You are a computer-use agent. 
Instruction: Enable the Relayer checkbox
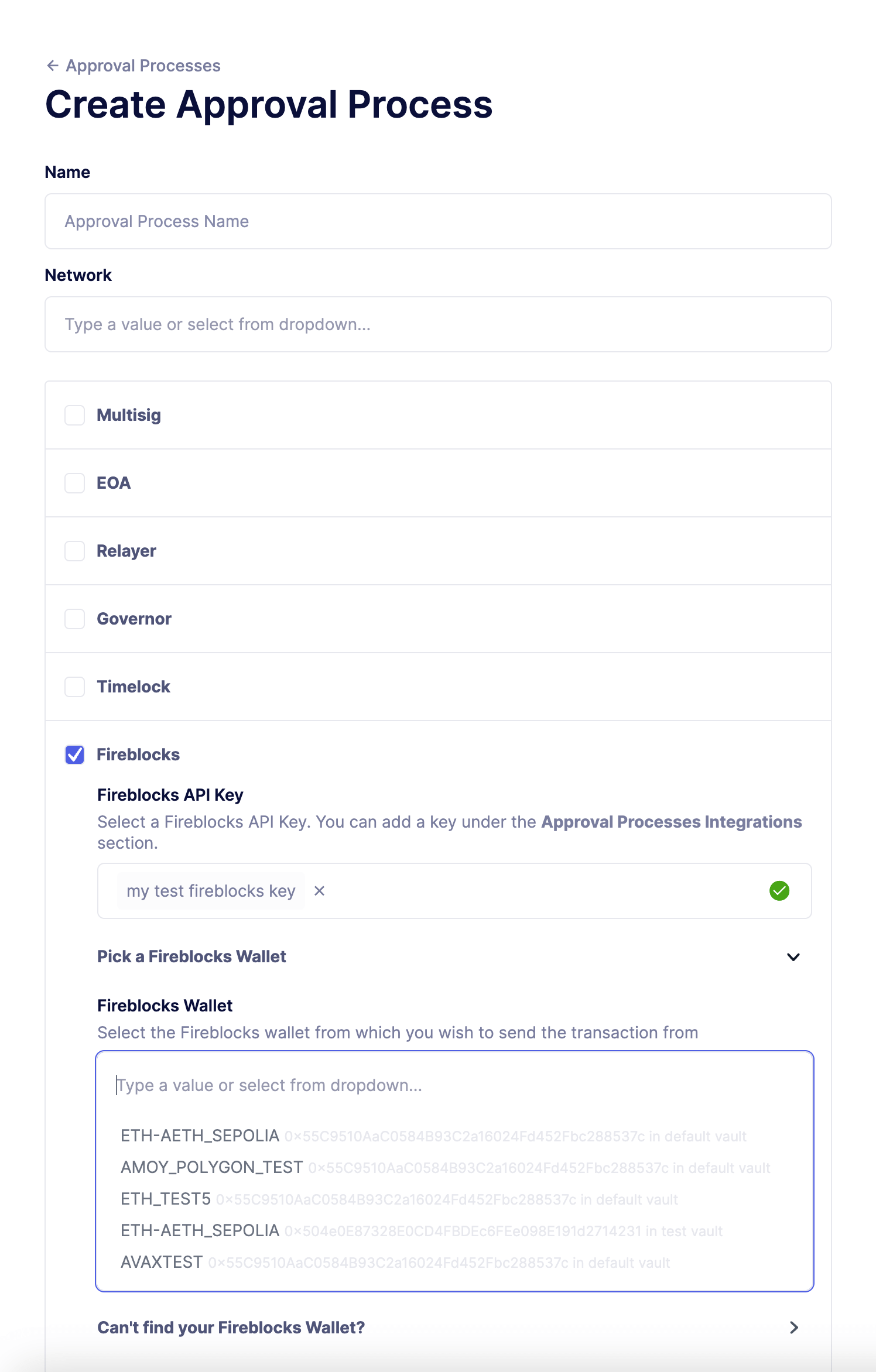pos(74,551)
